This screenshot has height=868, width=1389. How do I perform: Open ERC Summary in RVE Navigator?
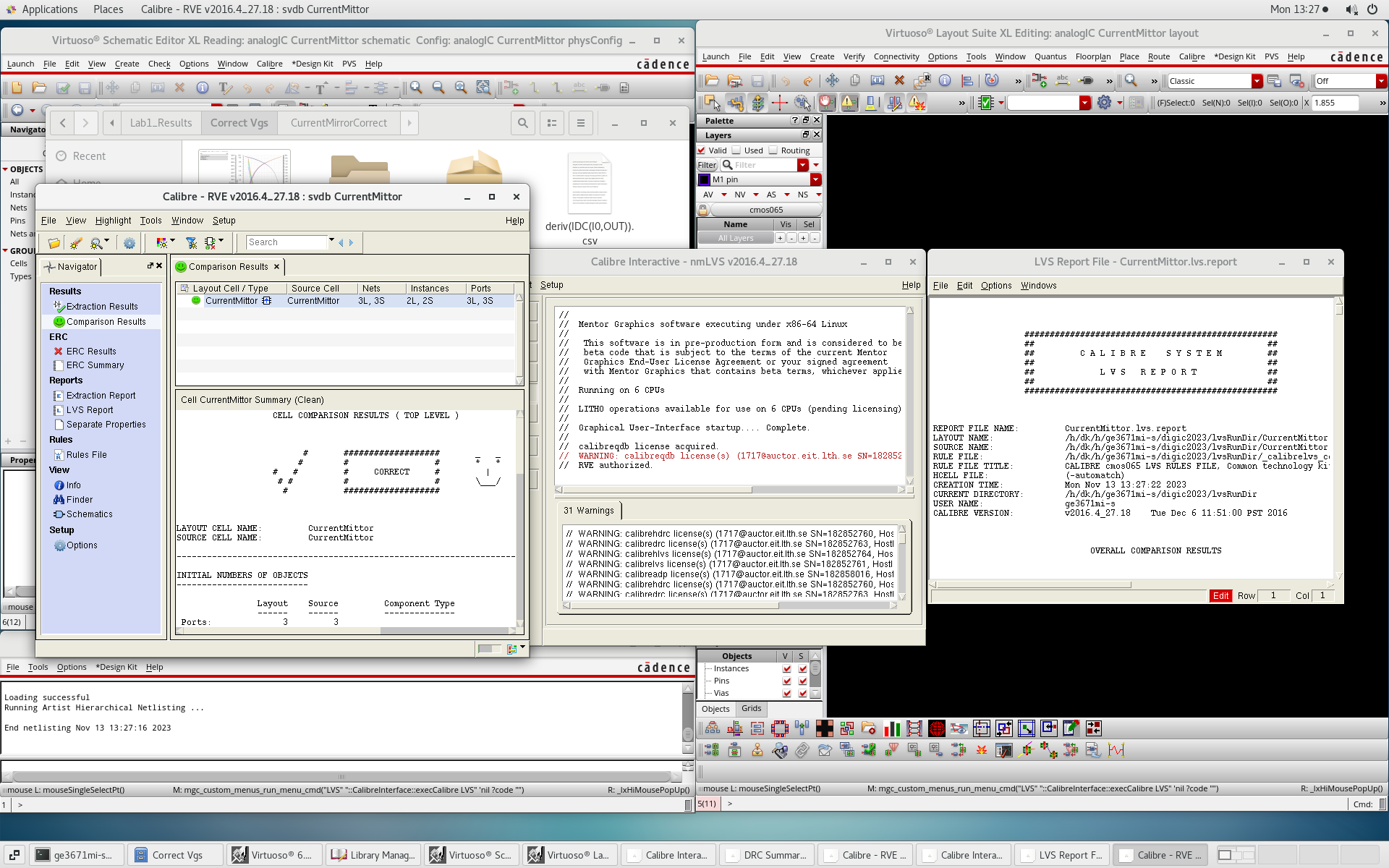(95, 365)
